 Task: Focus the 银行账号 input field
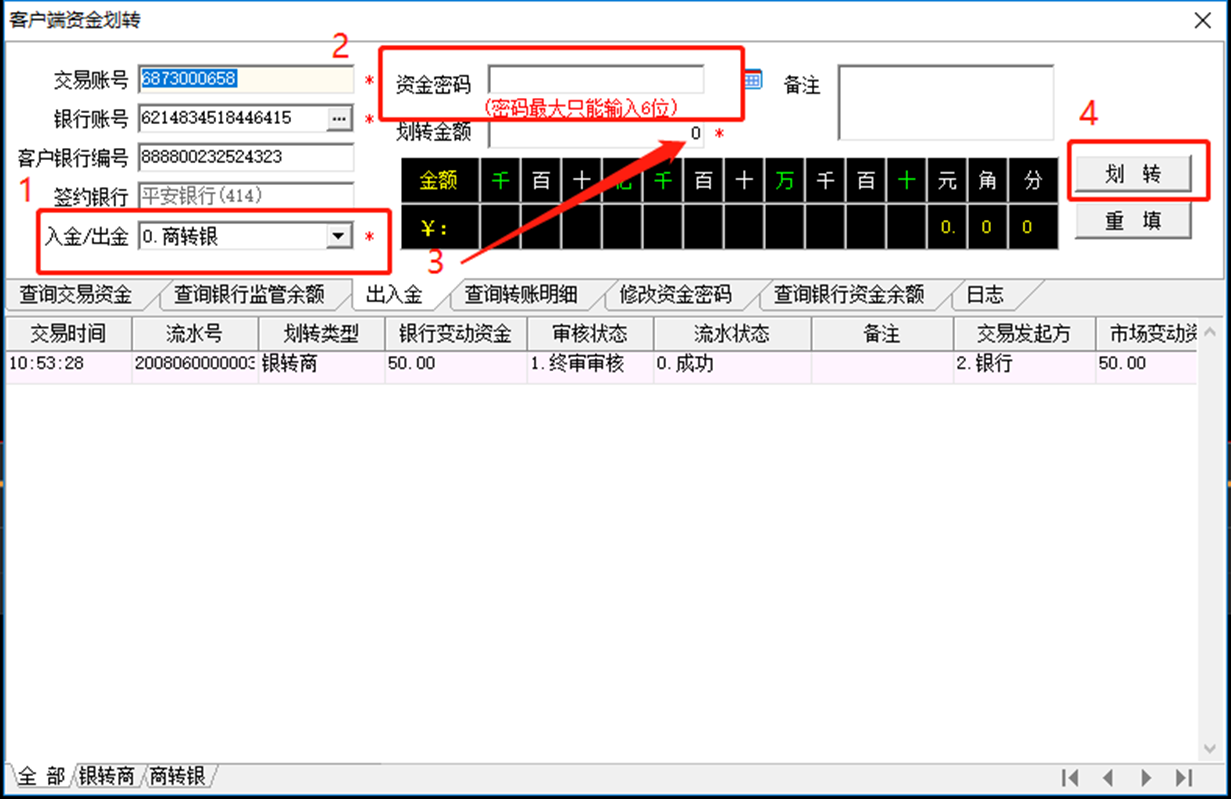tap(232, 118)
